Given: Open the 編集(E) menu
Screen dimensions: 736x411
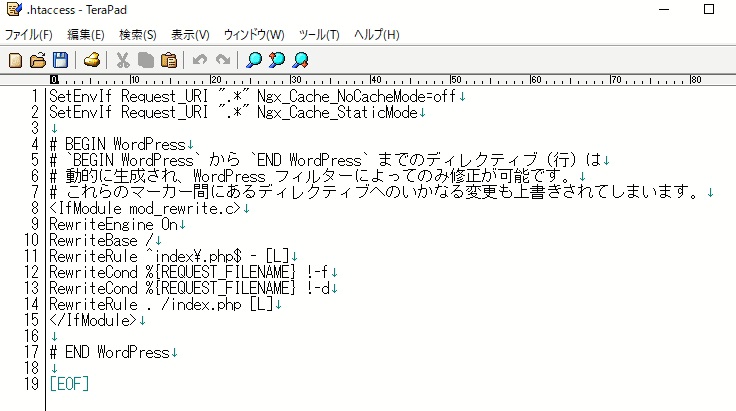Looking at the screenshot, I should pyautogui.click(x=86, y=35).
